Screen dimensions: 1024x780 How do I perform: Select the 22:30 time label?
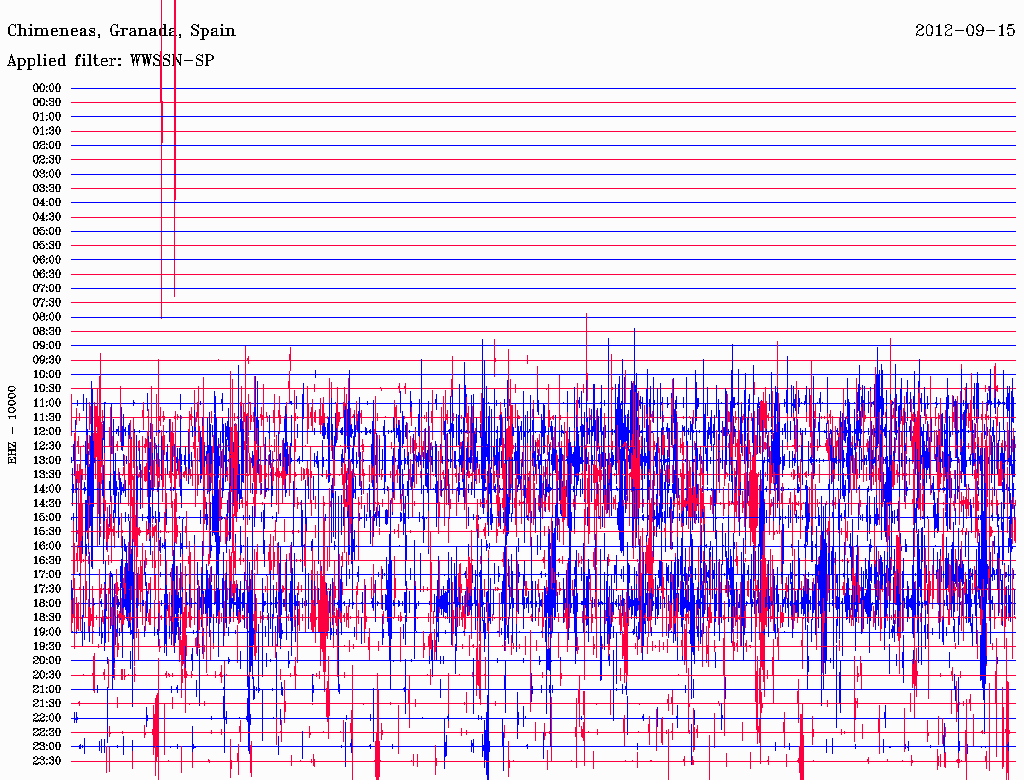pyautogui.click(x=47, y=732)
